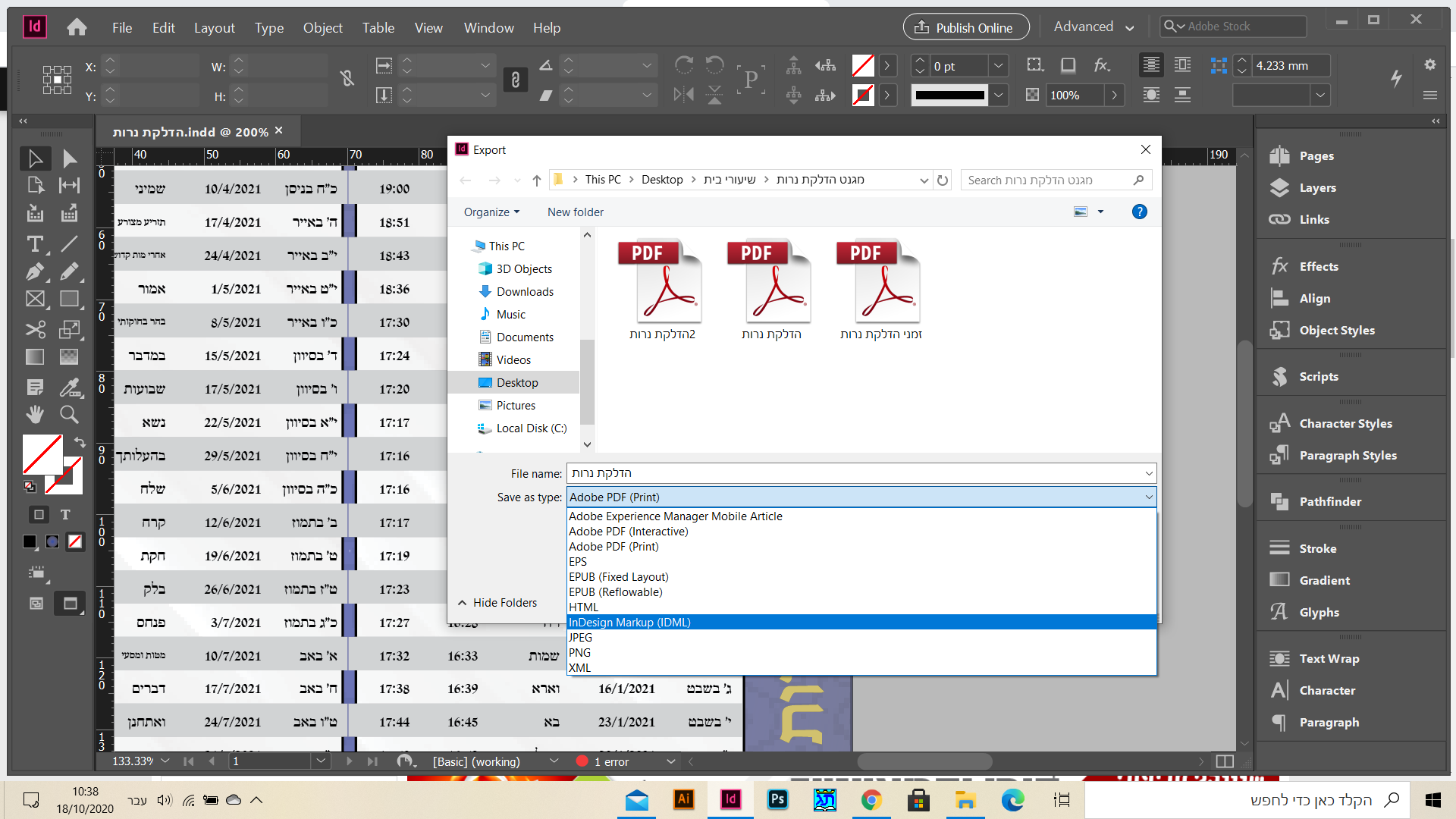Click the New folder button
Image resolution: width=1456 pixels, height=819 pixels.
[575, 212]
